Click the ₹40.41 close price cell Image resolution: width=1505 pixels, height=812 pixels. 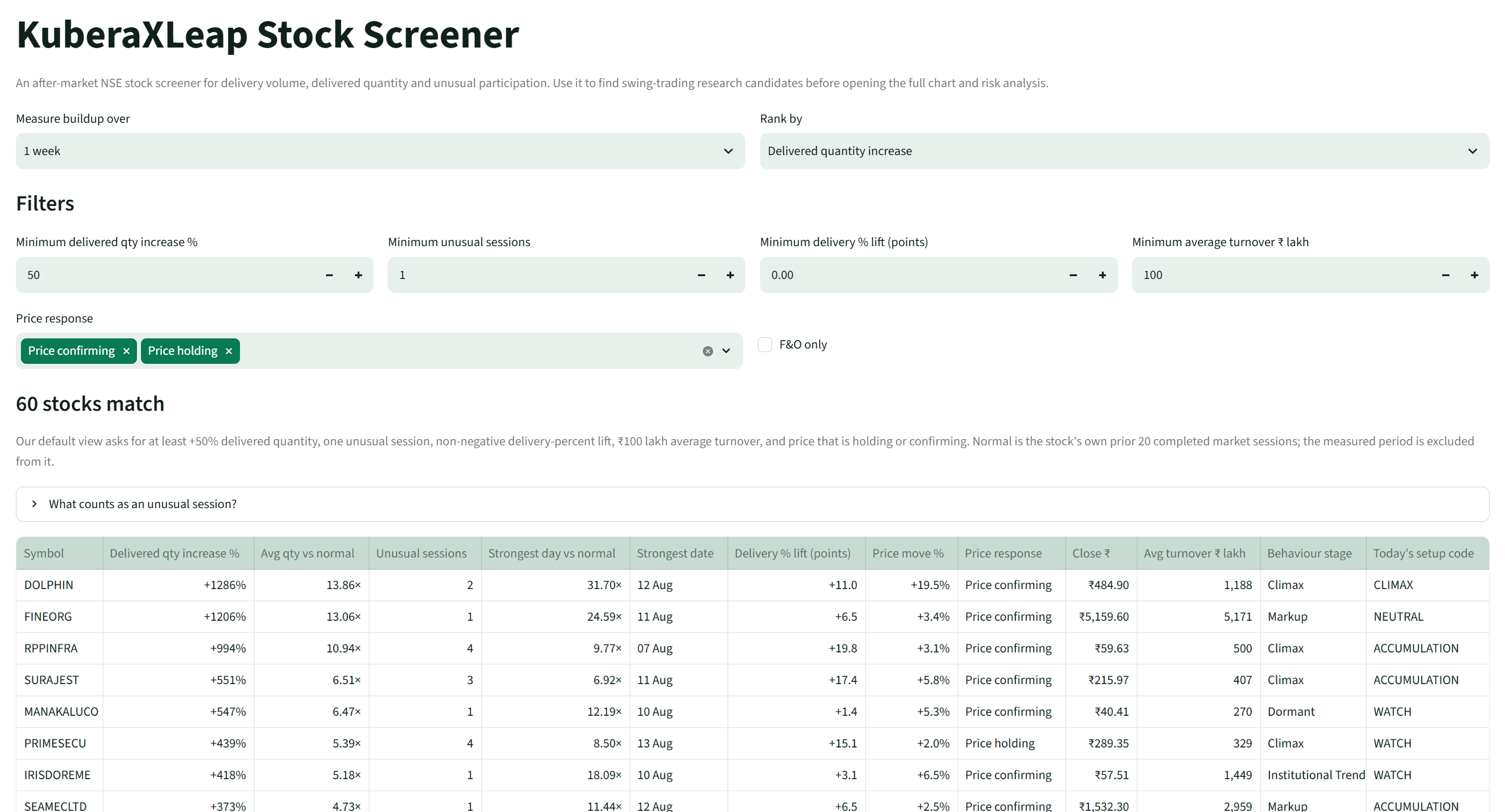tap(1101, 711)
